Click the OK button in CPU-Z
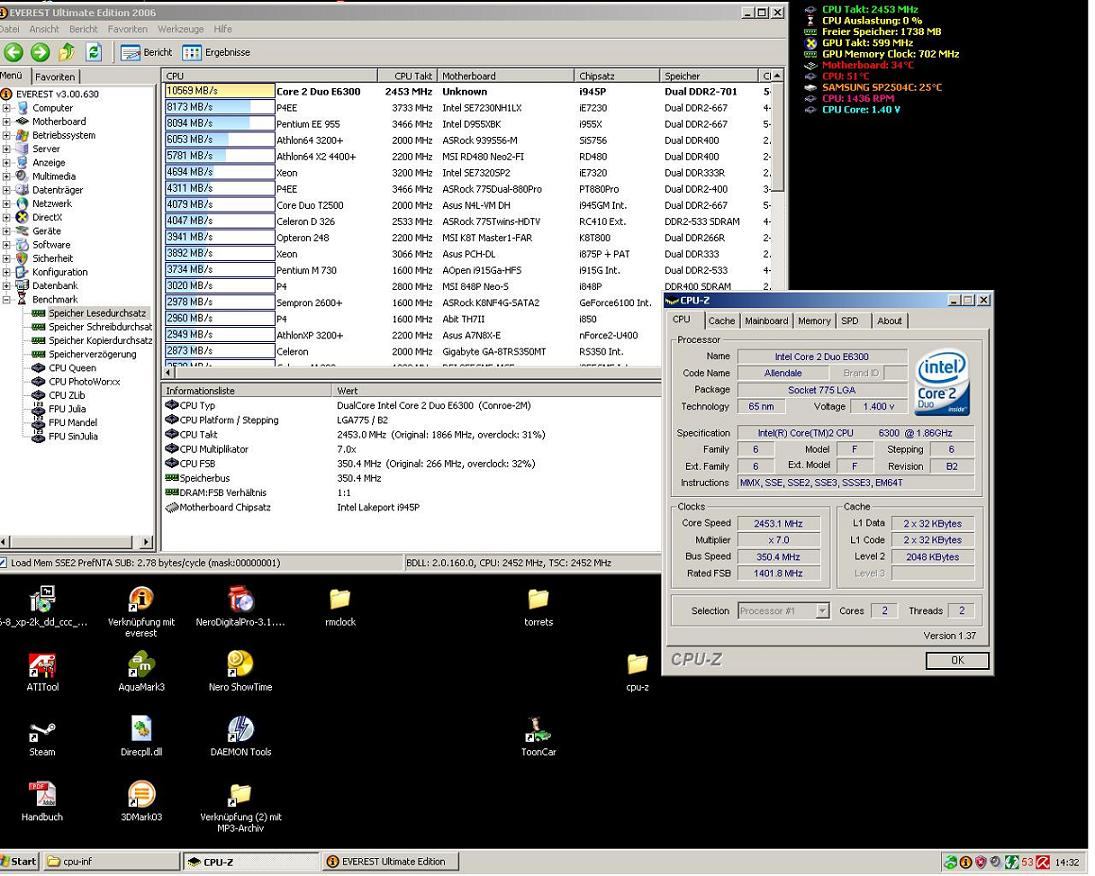This screenshot has width=1095, height=876. 957,661
